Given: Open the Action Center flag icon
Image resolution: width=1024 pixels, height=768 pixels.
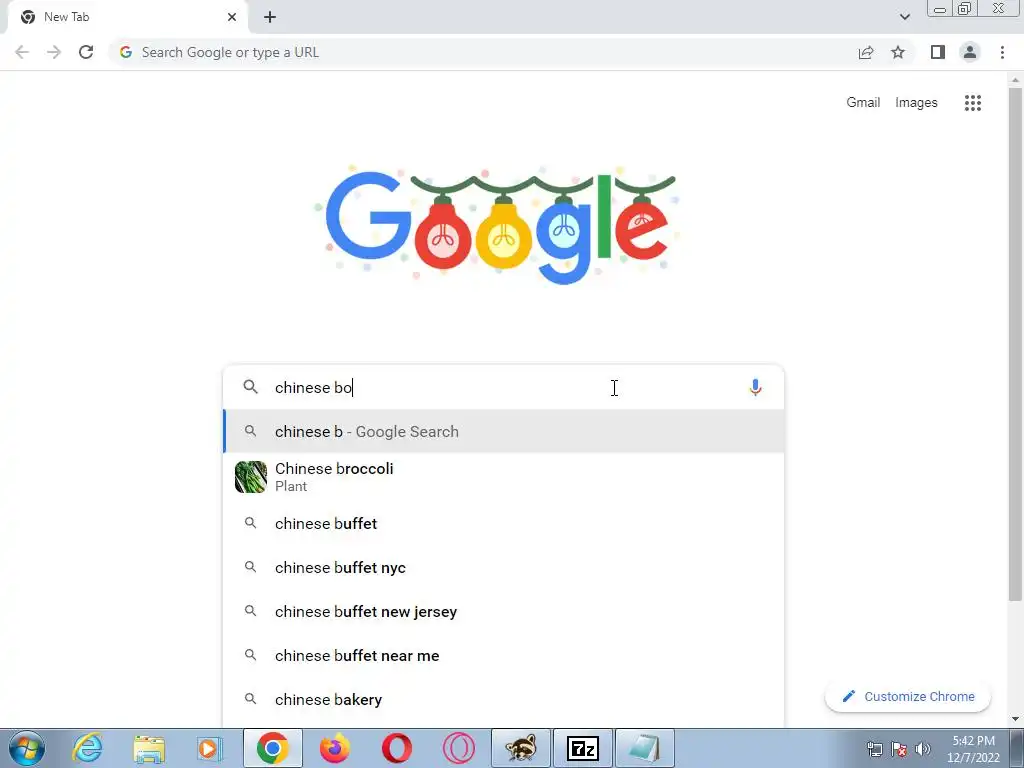Looking at the screenshot, I should [x=899, y=748].
